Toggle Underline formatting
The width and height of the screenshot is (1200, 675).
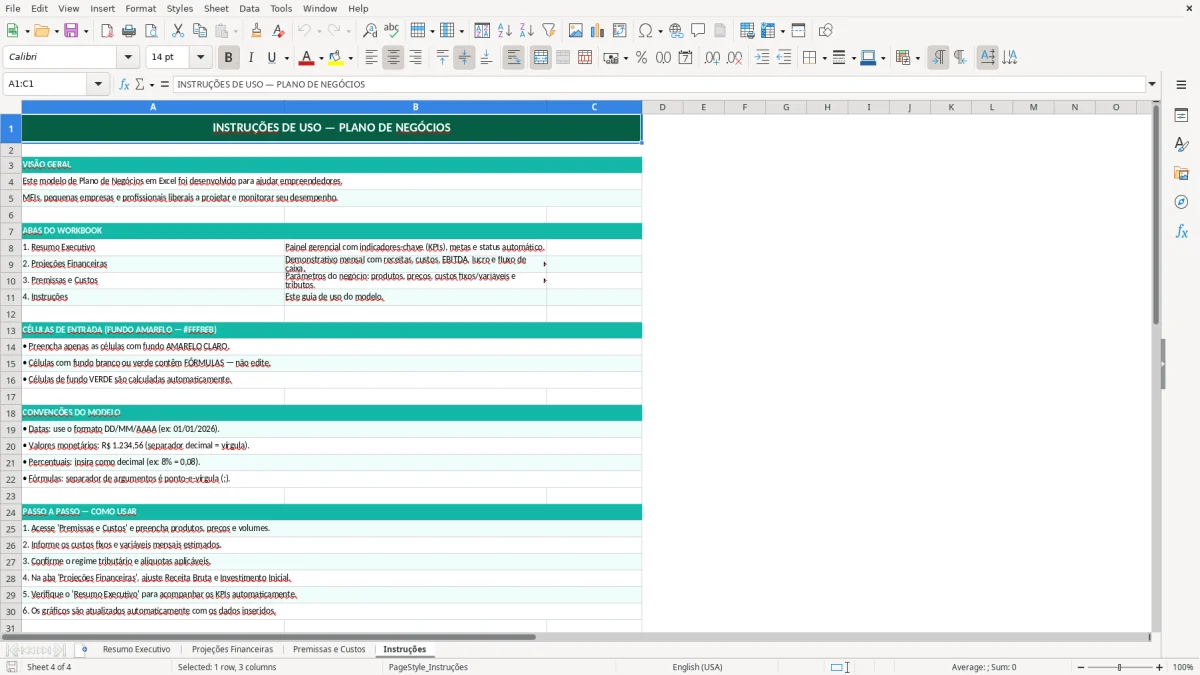271,58
